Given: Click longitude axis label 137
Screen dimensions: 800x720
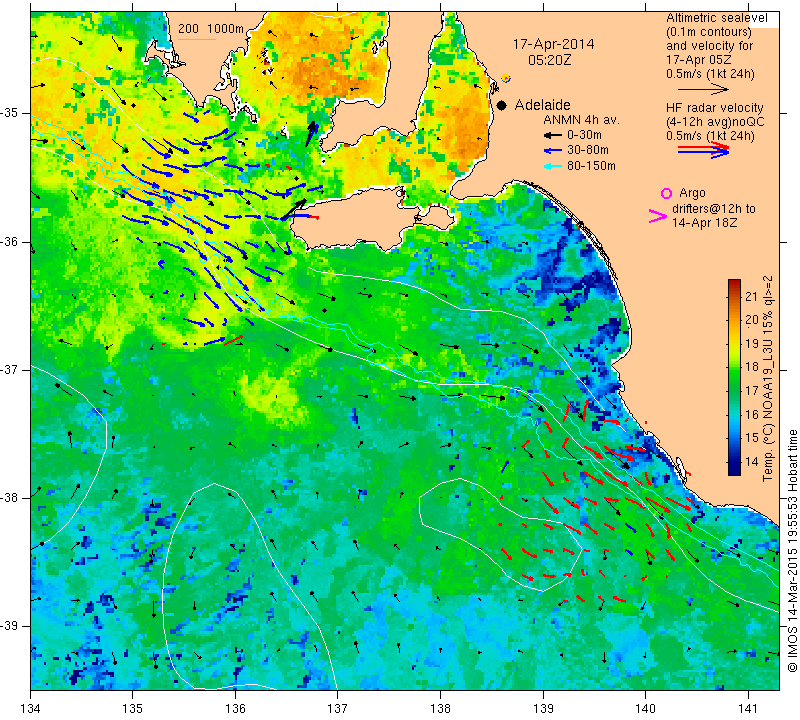Looking at the screenshot, I should [x=338, y=709].
